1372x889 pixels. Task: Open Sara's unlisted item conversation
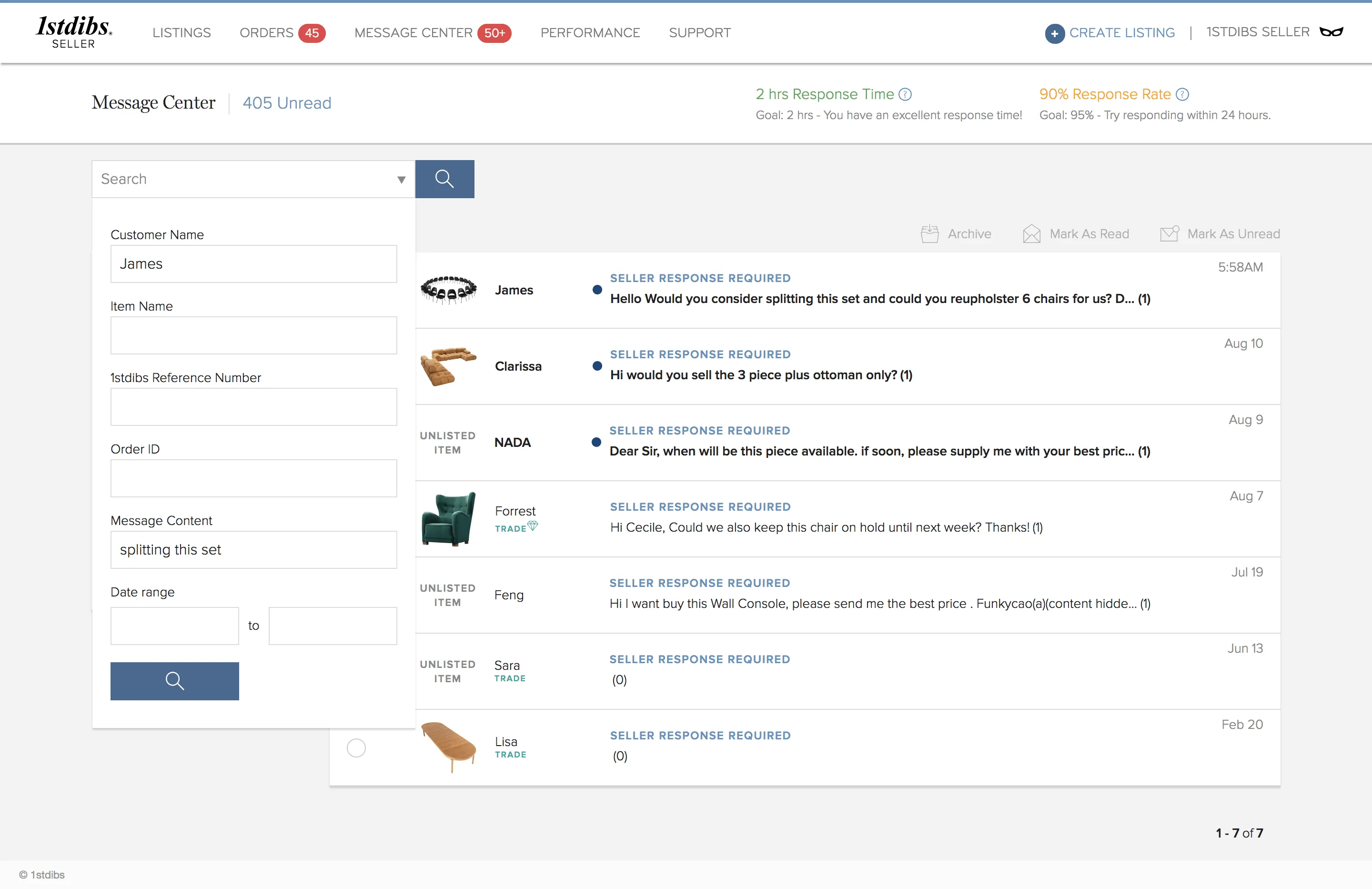tap(847, 671)
